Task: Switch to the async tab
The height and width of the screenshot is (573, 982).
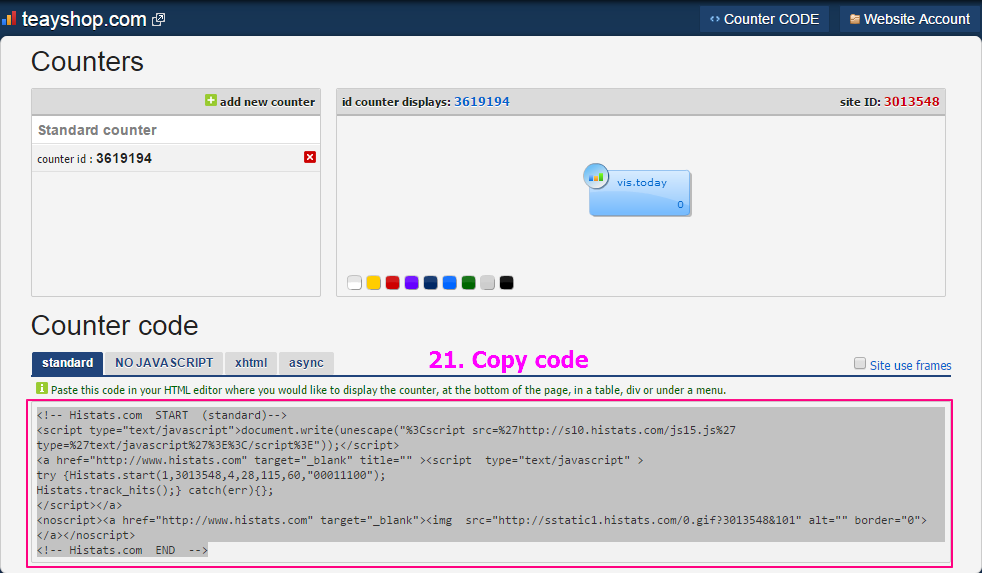Action: [x=306, y=363]
